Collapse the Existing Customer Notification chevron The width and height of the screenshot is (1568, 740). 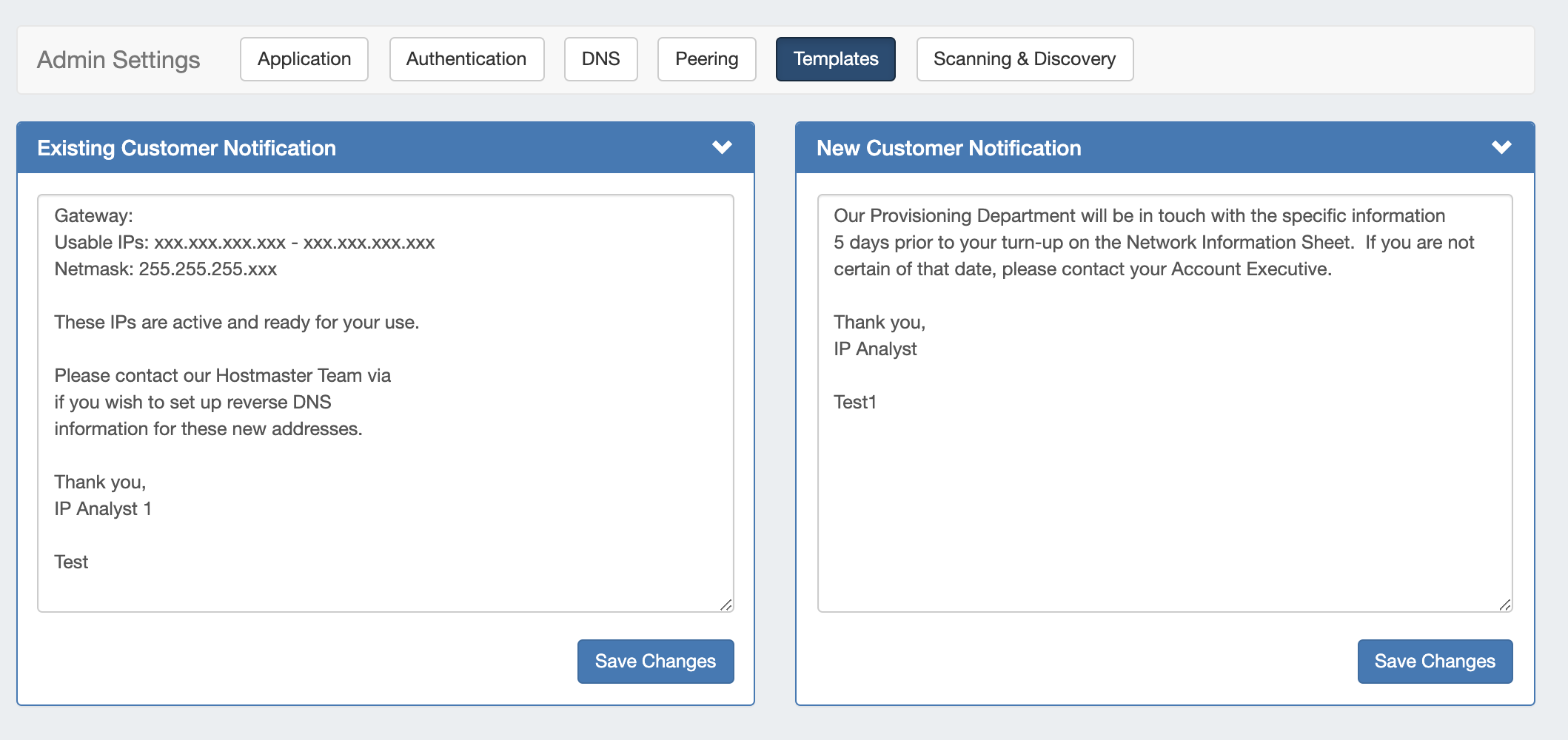point(722,147)
